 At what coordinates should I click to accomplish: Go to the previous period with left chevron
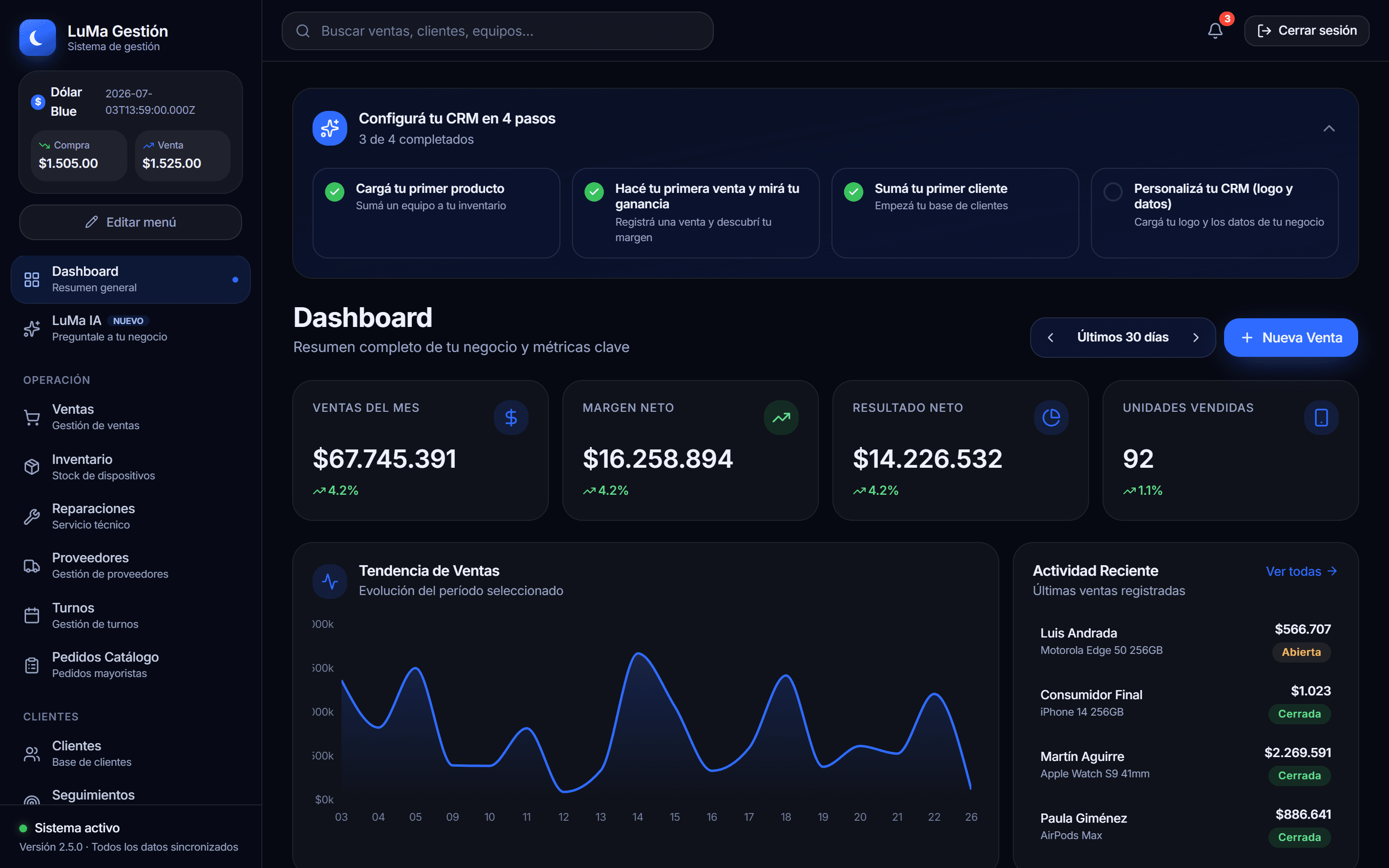click(x=1050, y=338)
